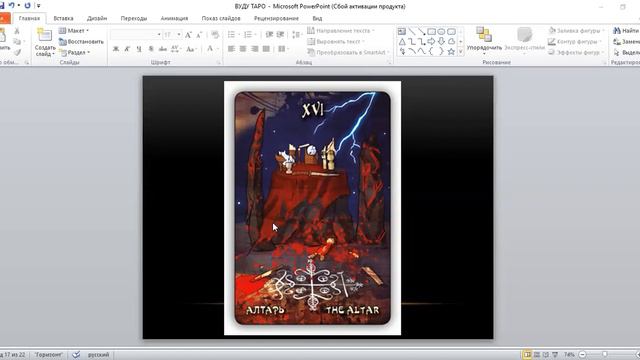
Task: Open the Рецензирование tab
Action: point(276,18)
